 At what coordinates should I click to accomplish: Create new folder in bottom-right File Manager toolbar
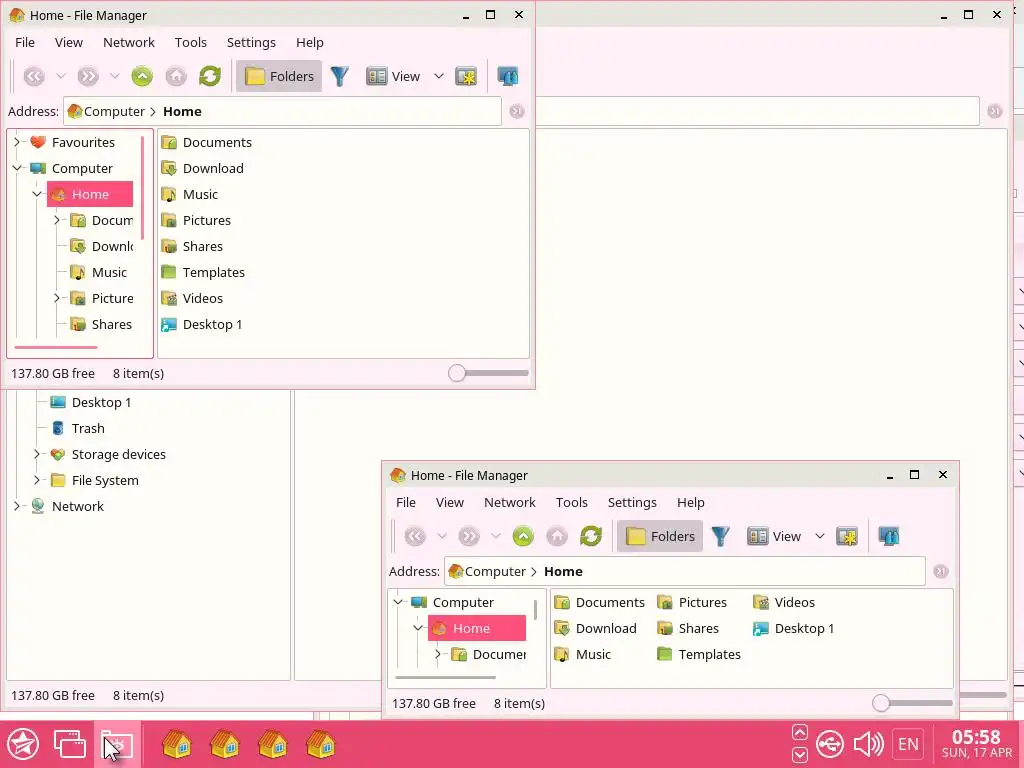(x=847, y=536)
